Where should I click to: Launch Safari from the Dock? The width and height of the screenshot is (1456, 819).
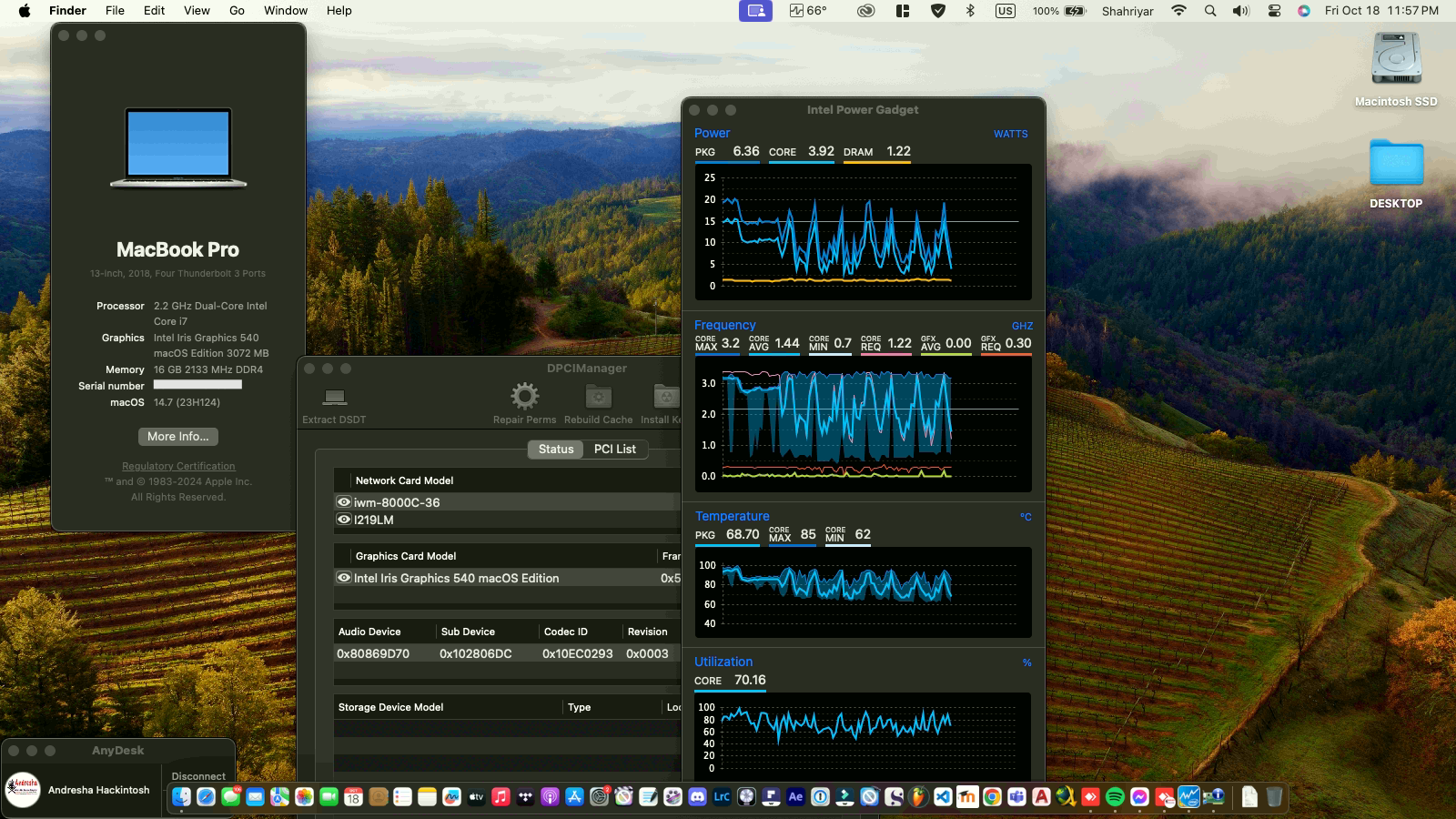206,796
